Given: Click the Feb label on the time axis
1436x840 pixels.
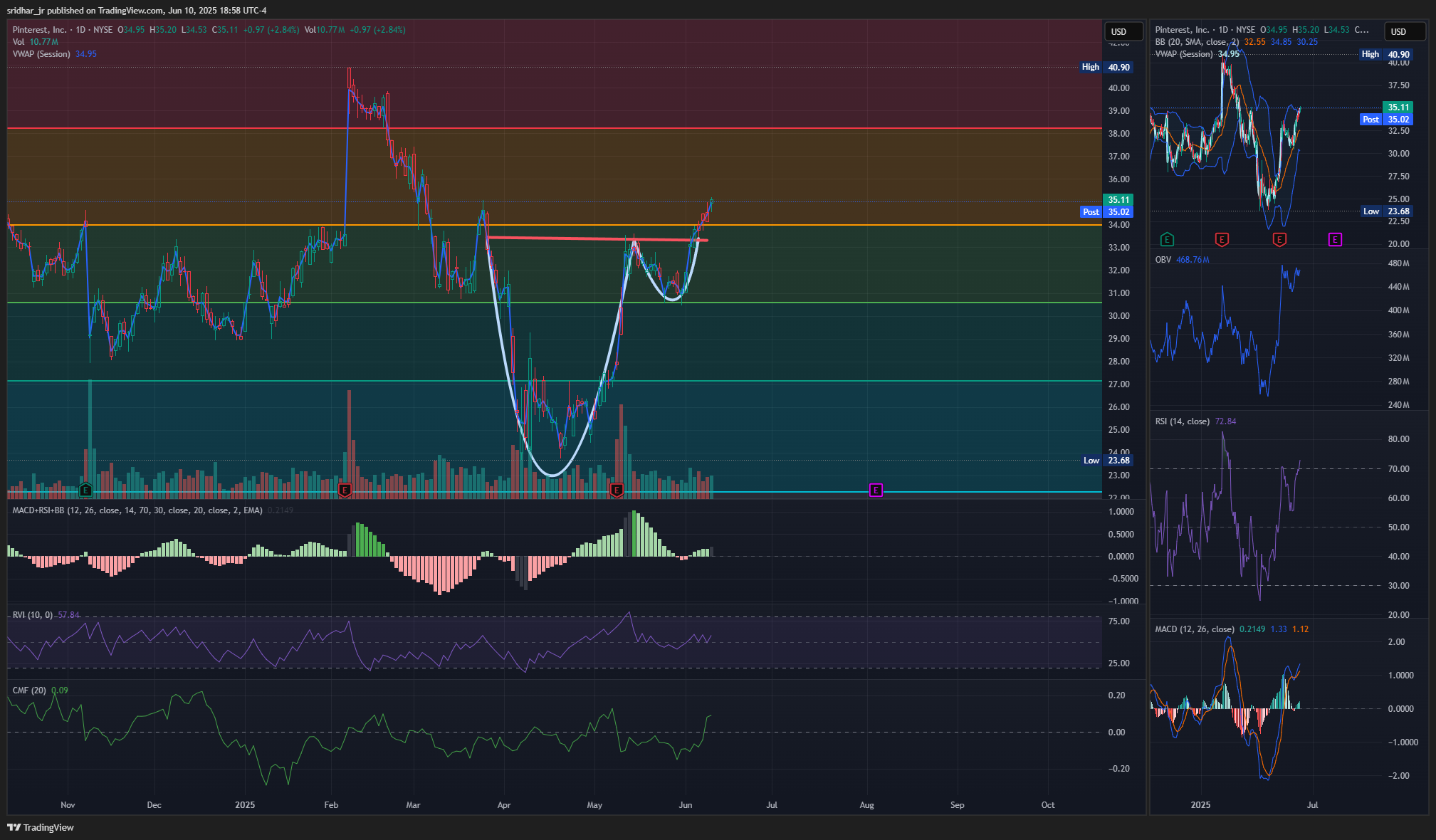Looking at the screenshot, I should tap(331, 805).
